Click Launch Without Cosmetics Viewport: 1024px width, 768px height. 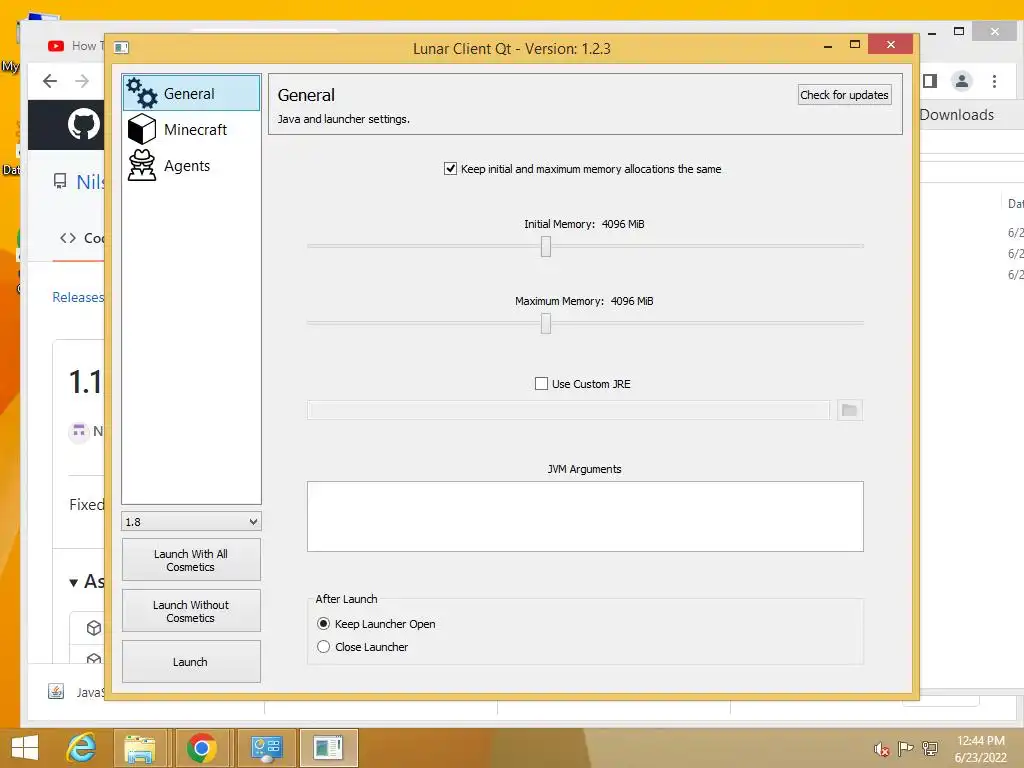coord(191,611)
